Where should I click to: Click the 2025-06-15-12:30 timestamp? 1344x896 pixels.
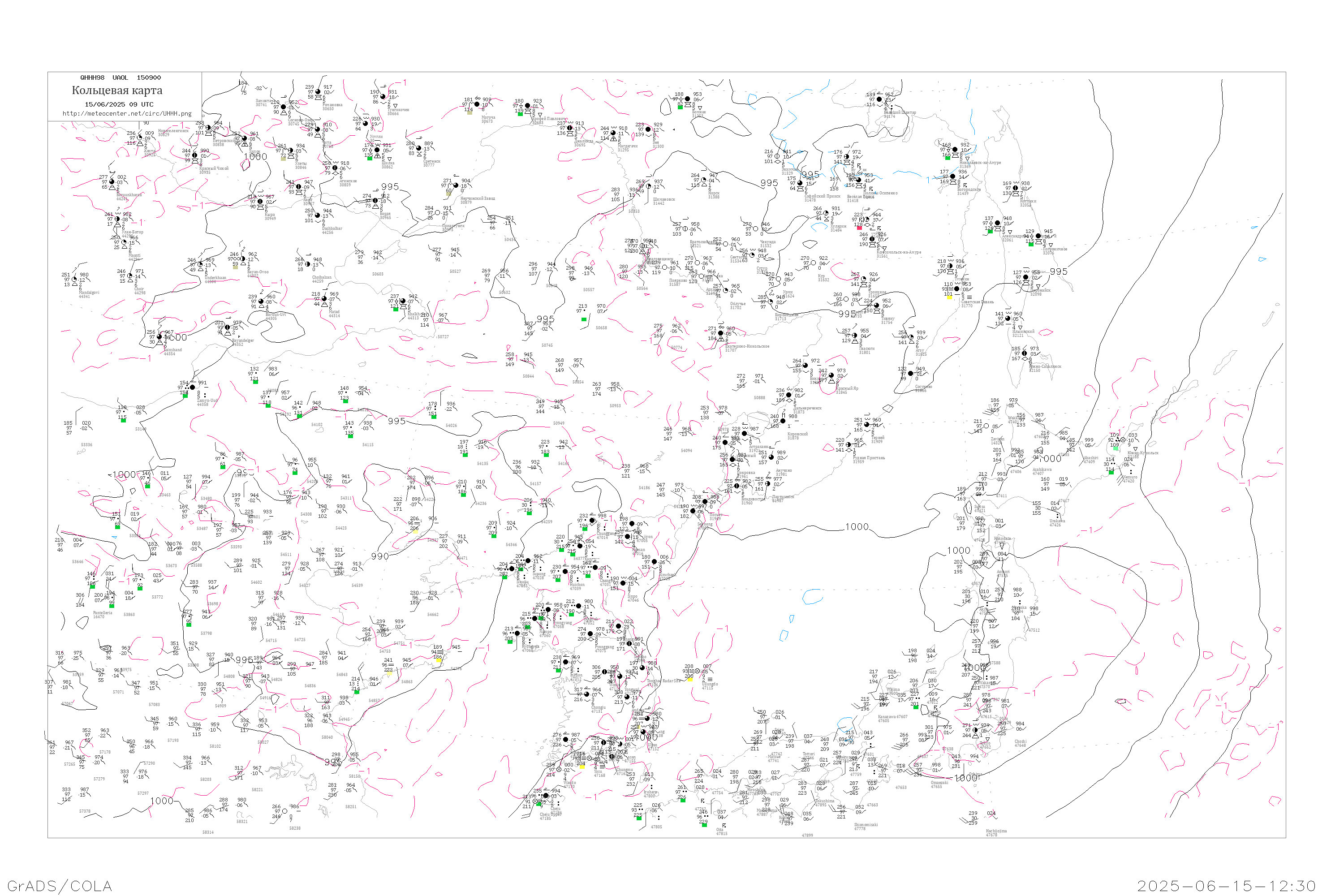(x=1226, y=886)
